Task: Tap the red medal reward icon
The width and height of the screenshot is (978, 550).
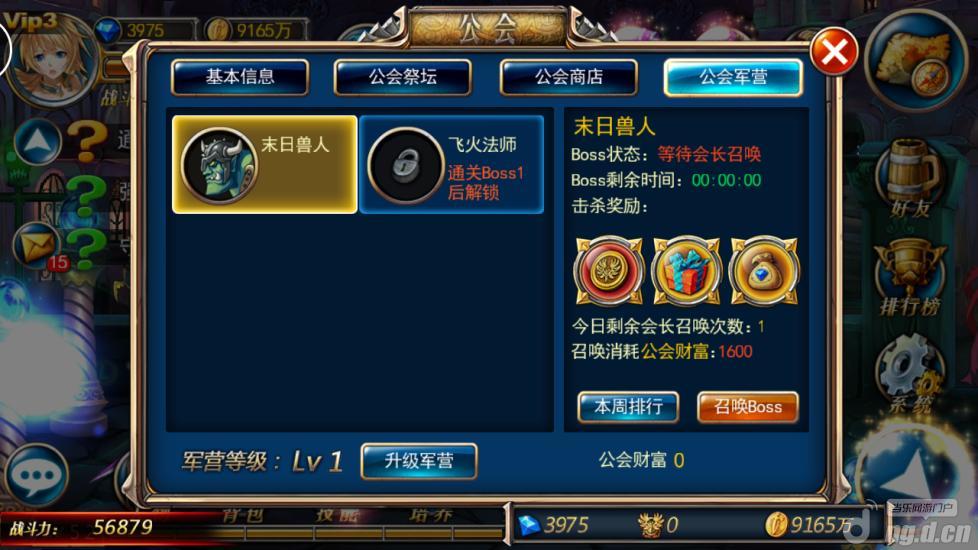Action: [608, 270]
